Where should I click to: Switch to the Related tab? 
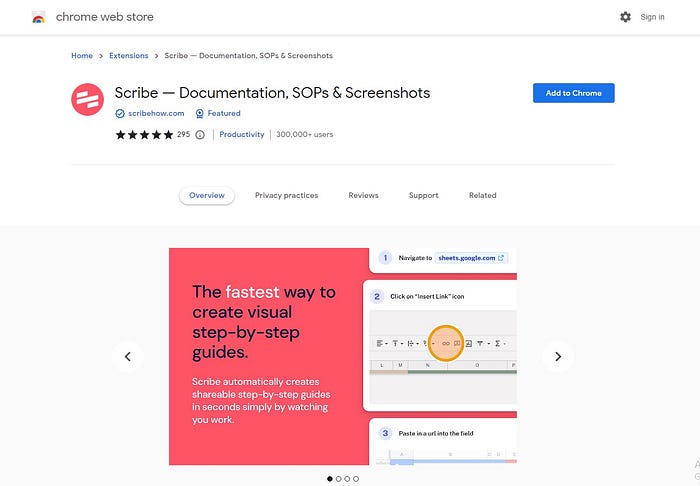click(x=483, y=195)
